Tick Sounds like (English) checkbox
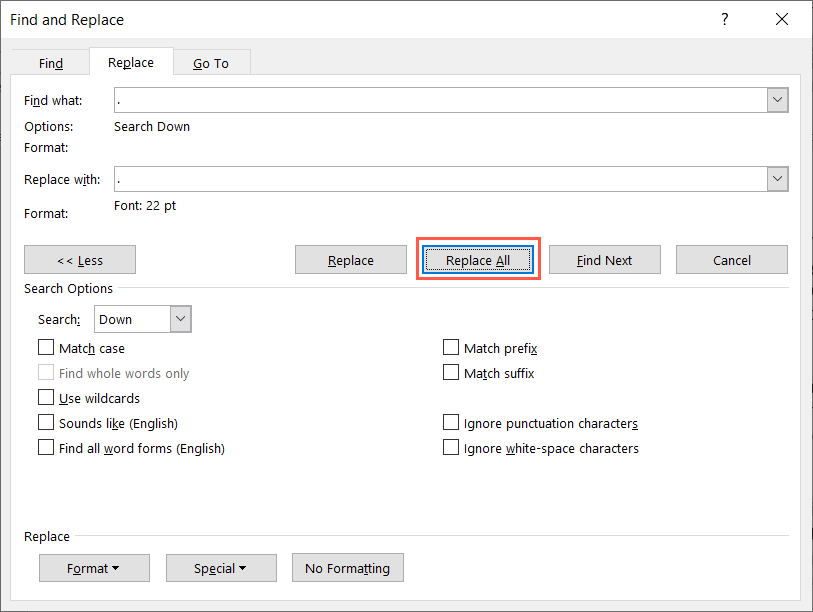 tap(46, 423)
